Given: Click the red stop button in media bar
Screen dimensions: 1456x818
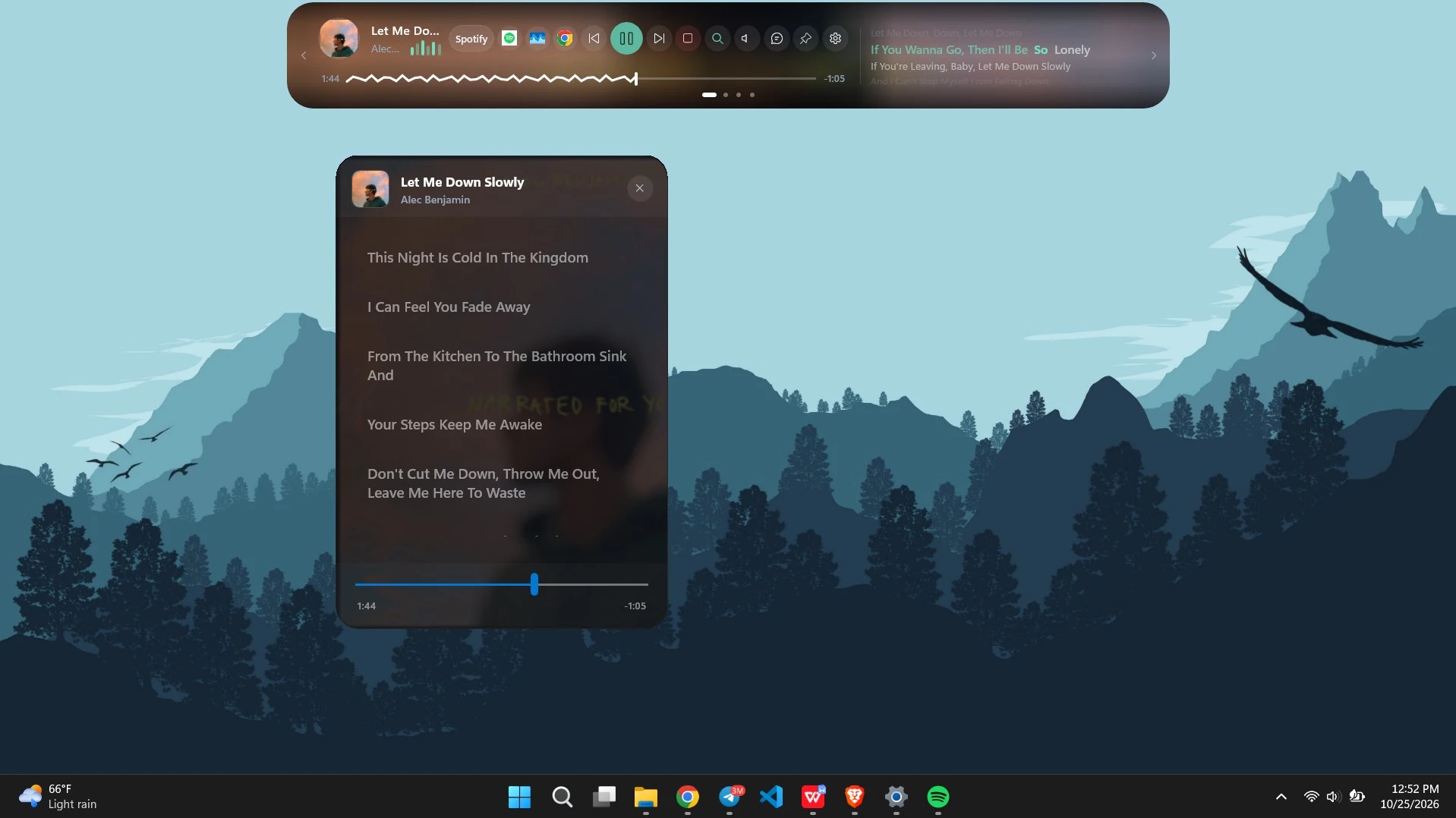Looking at the screenshot, I should 688,39.
